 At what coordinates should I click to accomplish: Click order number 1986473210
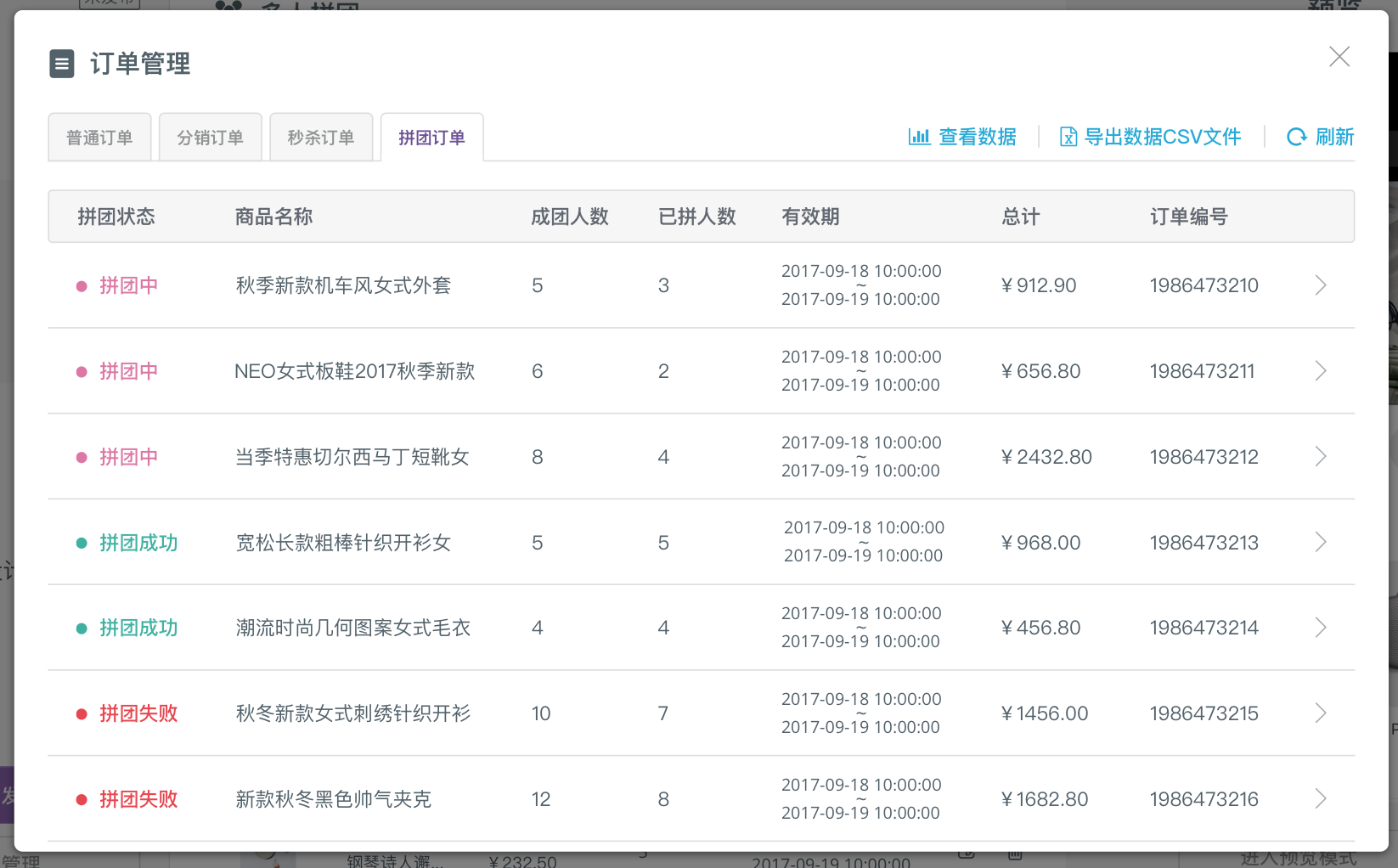click(x=1204, y=285)
